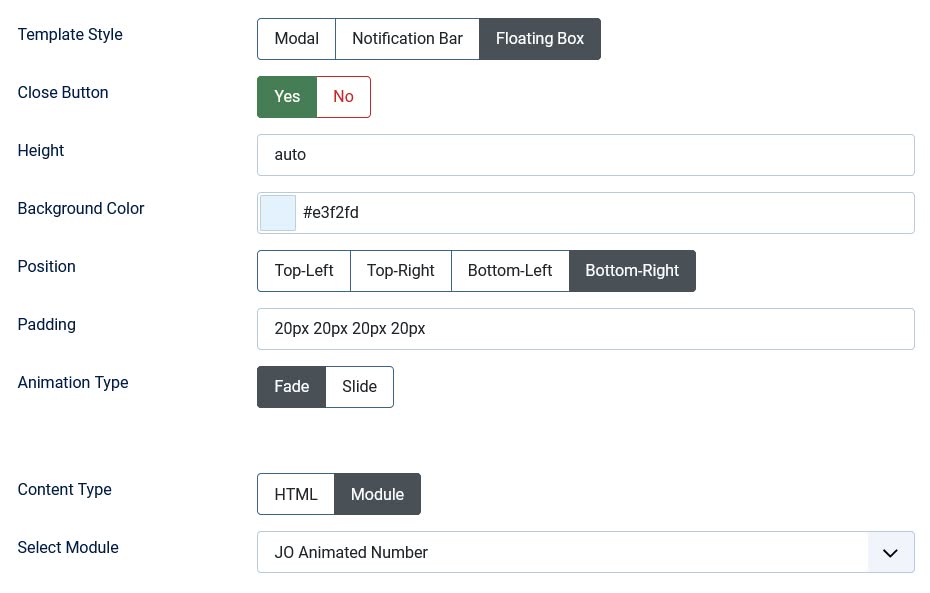This screenshot has width=930, height=593.
Task: Switch animation type to Slide
Action: click(x=359, y=386)
